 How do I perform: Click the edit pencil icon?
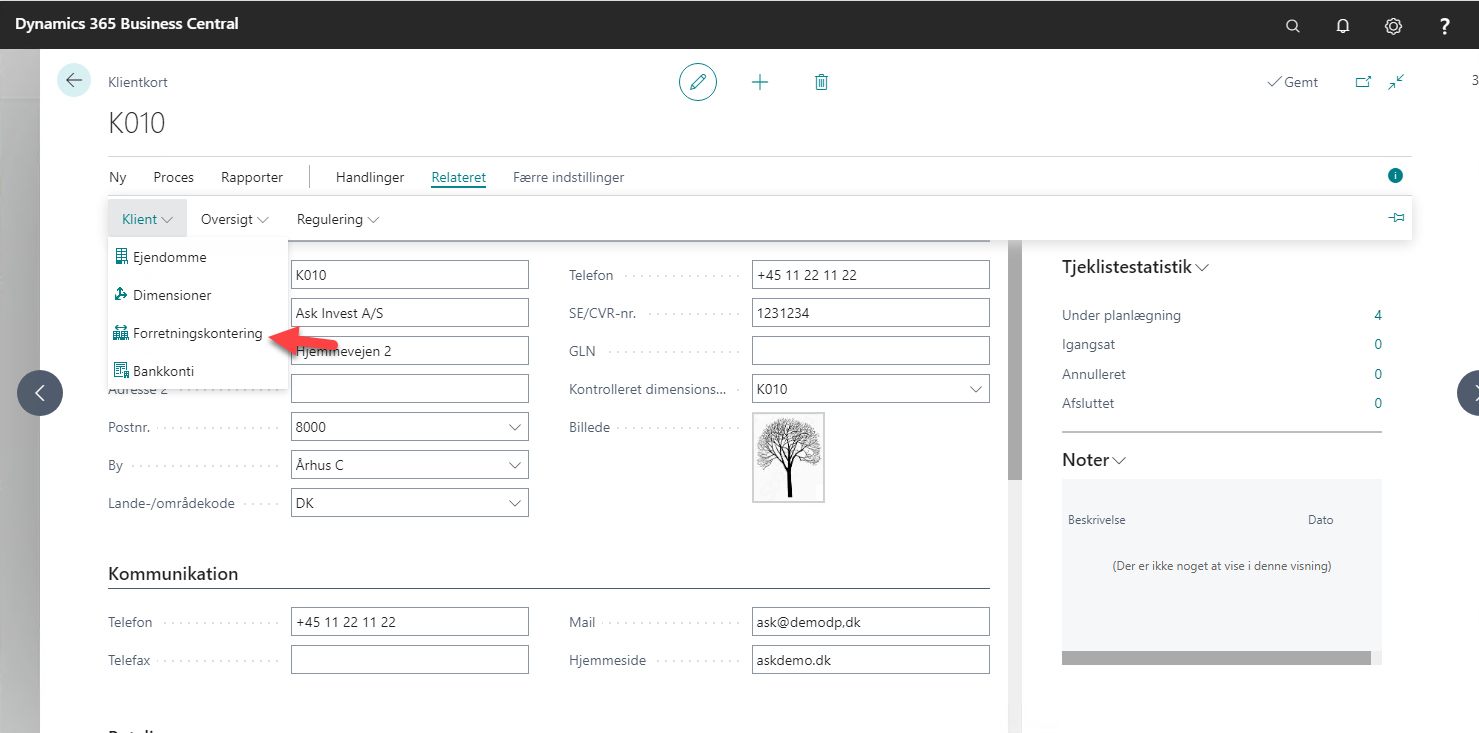point(698,82)
